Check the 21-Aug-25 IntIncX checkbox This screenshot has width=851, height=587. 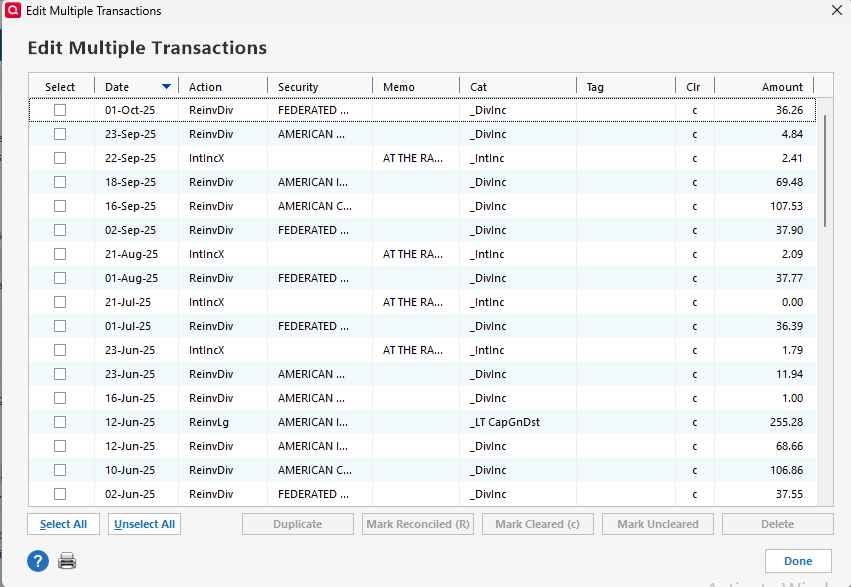click(60, 254)
